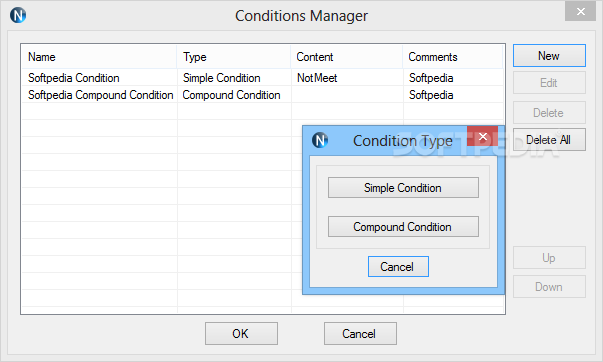Screen dimensions: 603x362
Task: Select the Softpedia Compound Condition row
Action: tap(262, 95)
